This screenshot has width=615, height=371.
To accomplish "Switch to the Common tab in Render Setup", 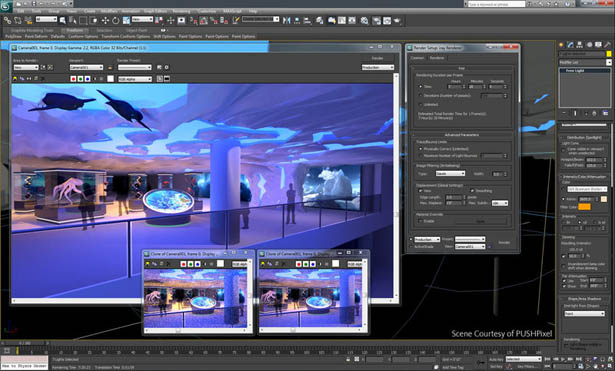I will point(417,58).
